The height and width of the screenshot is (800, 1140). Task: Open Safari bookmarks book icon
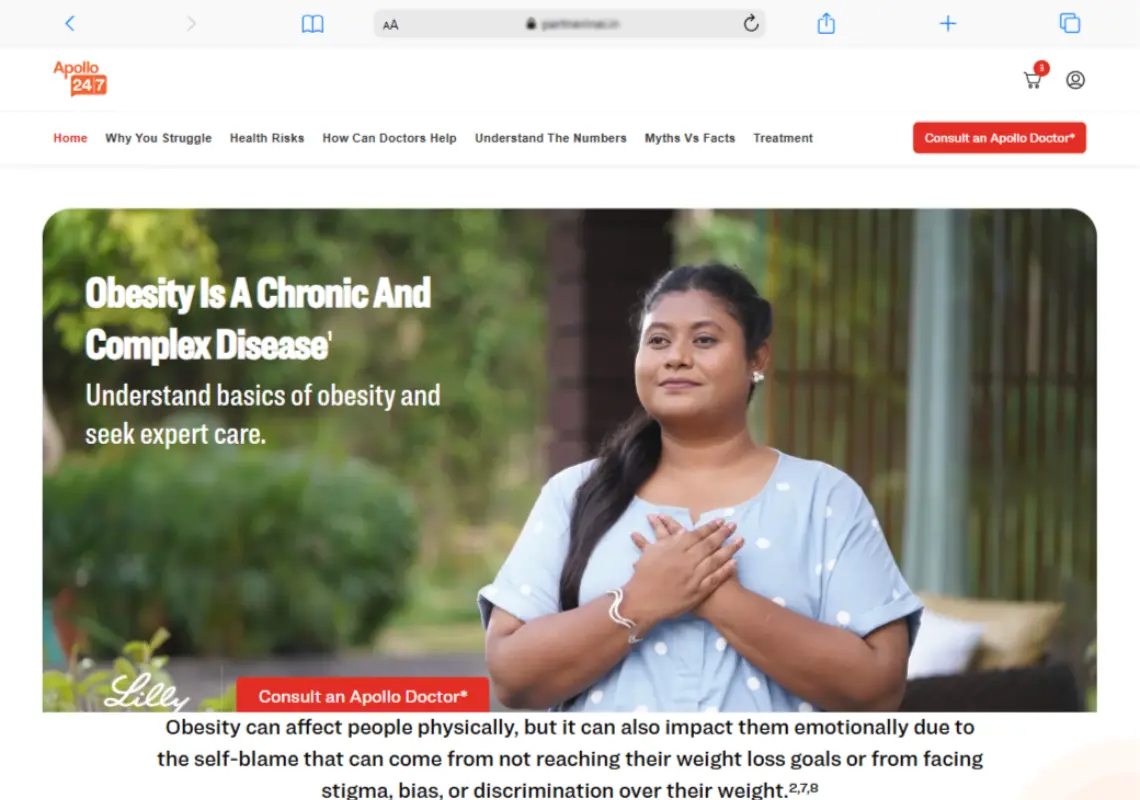click(313, 24)
